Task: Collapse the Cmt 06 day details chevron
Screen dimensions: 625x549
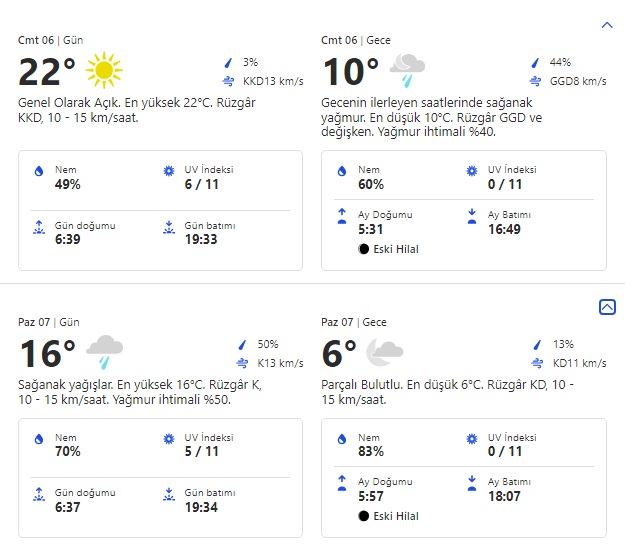Action: point(607,25)
